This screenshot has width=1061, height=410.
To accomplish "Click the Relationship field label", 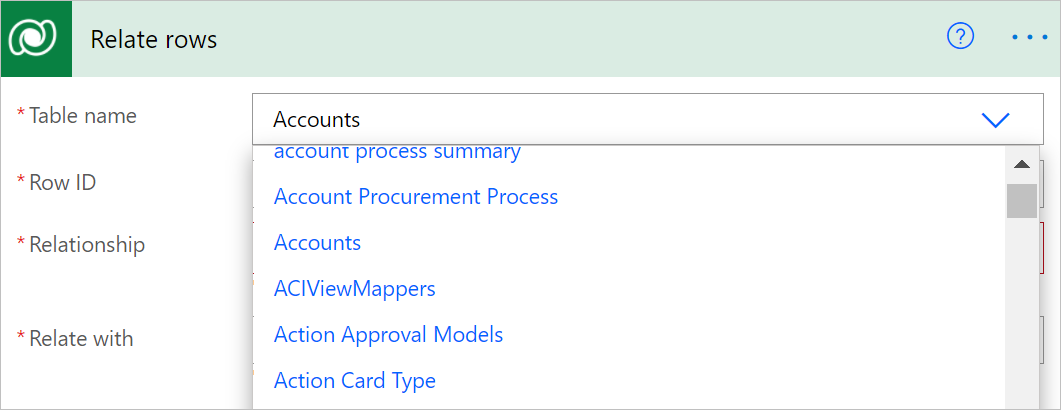I will tap(86, 244).
